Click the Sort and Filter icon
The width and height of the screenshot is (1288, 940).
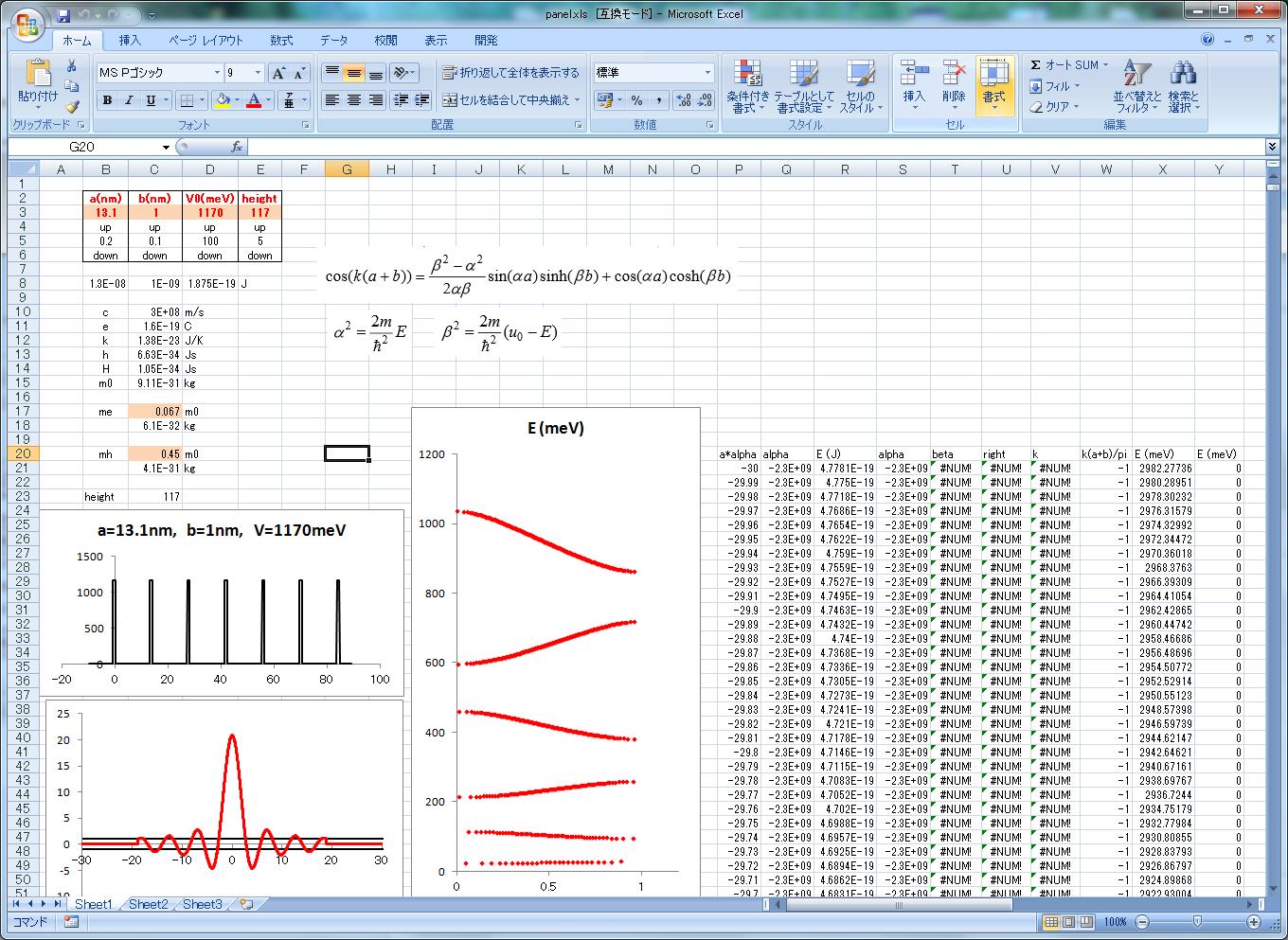click(1136, 87)
